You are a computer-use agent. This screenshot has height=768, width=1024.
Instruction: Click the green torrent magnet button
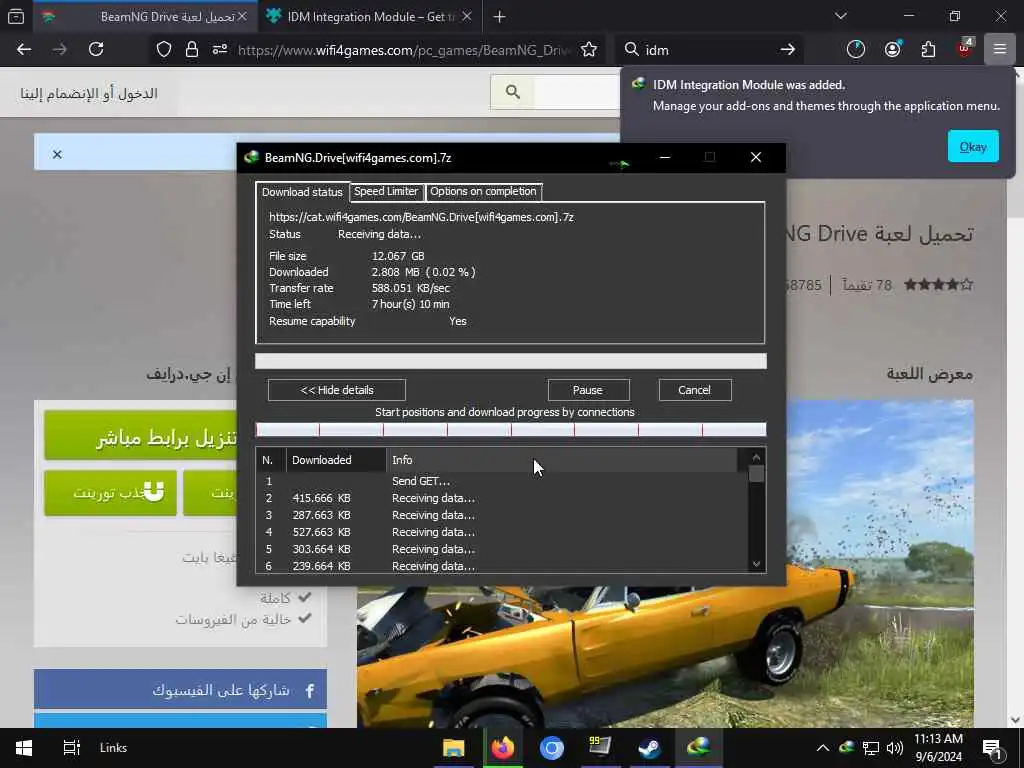[x=110, y=493]
